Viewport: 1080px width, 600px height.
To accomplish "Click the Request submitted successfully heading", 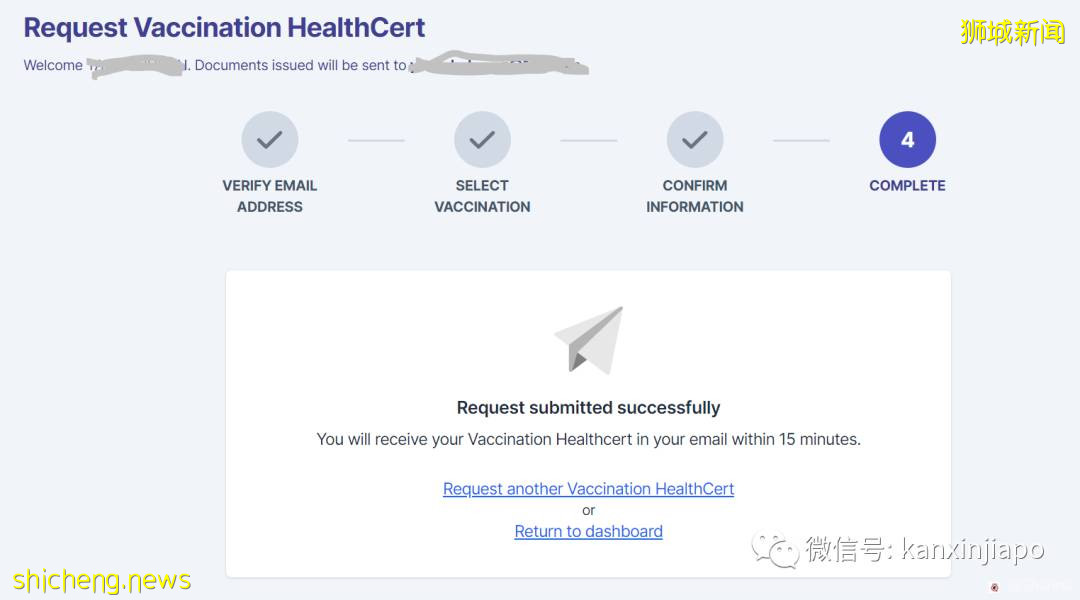I will coord(588,407).
